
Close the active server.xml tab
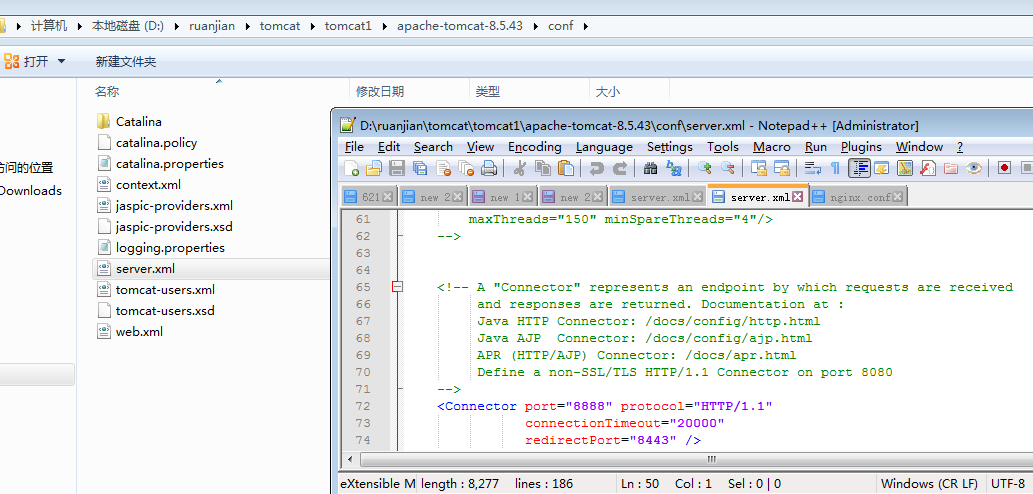coord(797,197)
